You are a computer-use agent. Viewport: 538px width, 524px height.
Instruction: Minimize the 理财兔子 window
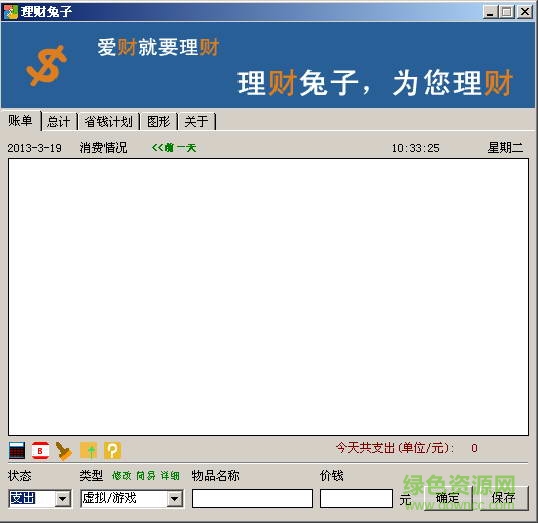coord(490,12)
